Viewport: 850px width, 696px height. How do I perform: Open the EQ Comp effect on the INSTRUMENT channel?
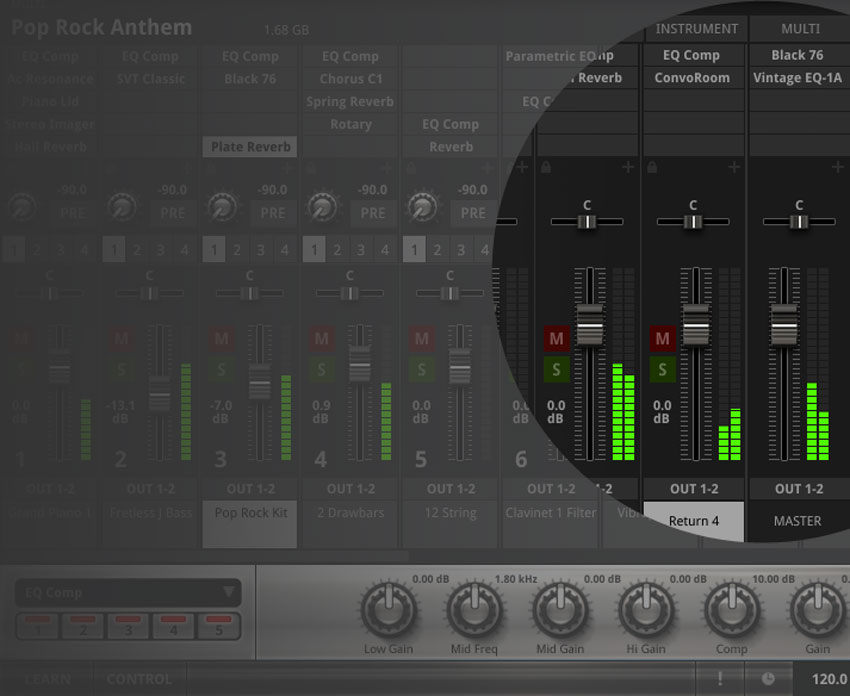coord(693,55)
